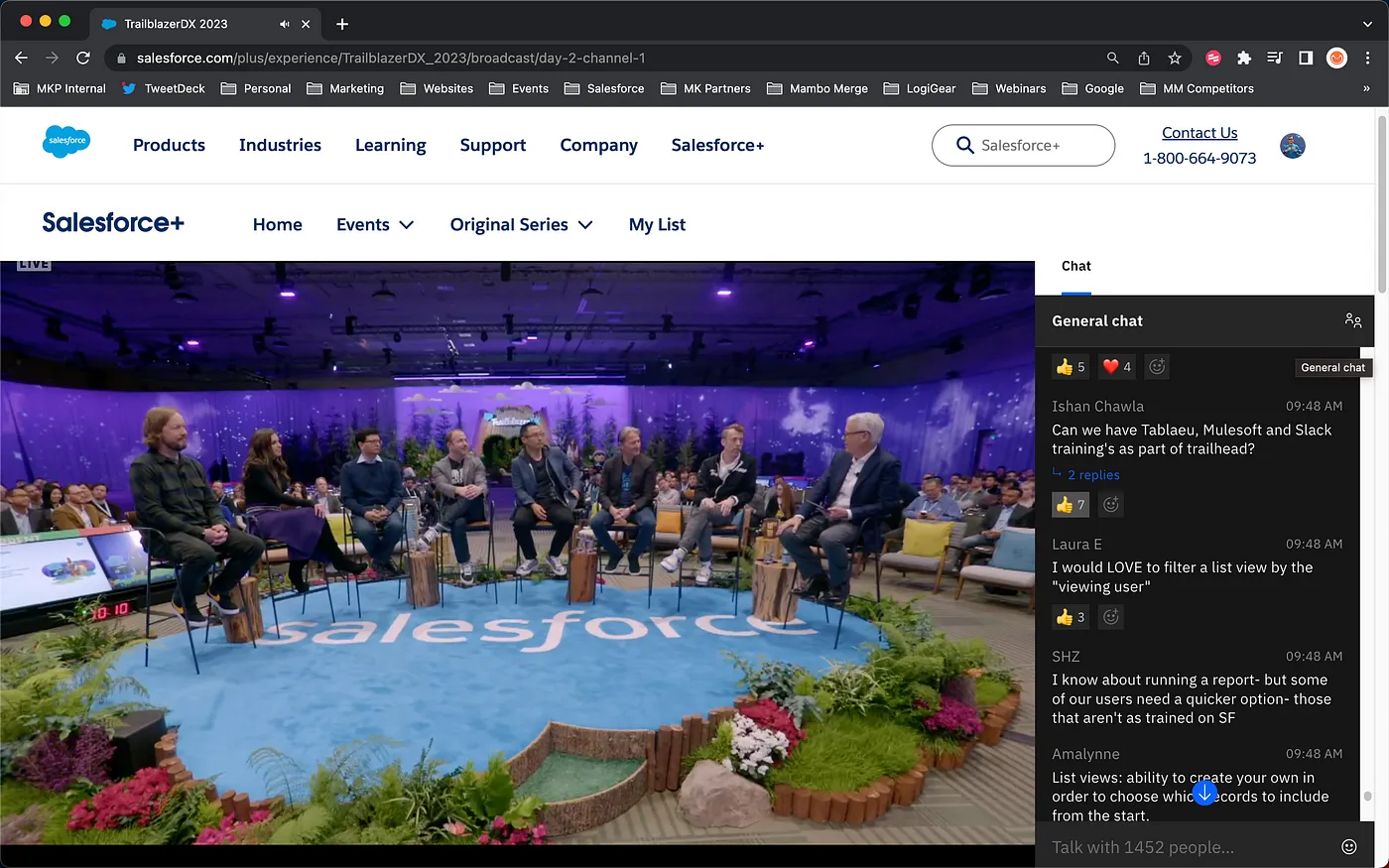Image resolution: width=1389 pixels, height=868 pixels.
Task: Open the user profile avatar on Salesforce site
Action: 1293,146
